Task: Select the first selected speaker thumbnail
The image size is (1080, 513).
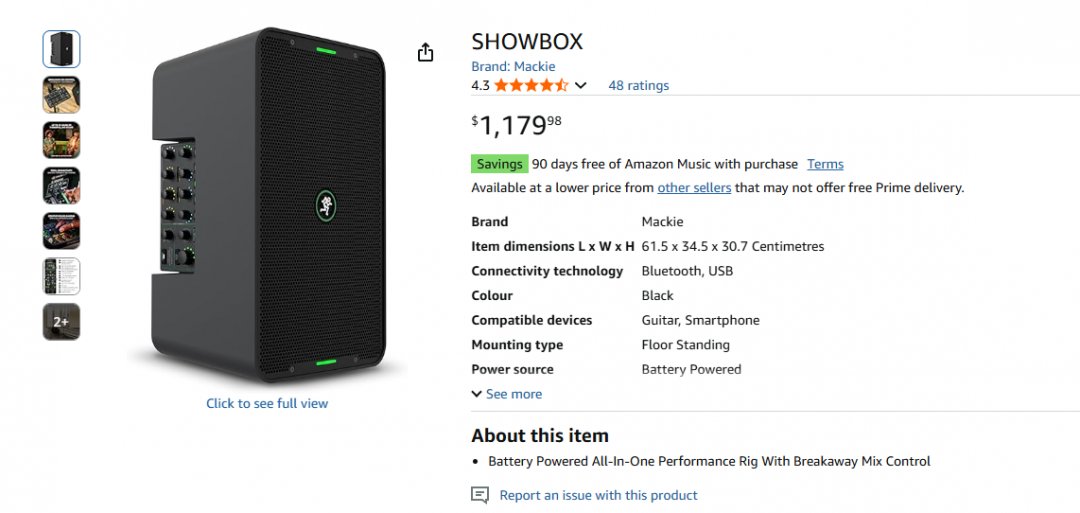Action: (x=61, y=49)
